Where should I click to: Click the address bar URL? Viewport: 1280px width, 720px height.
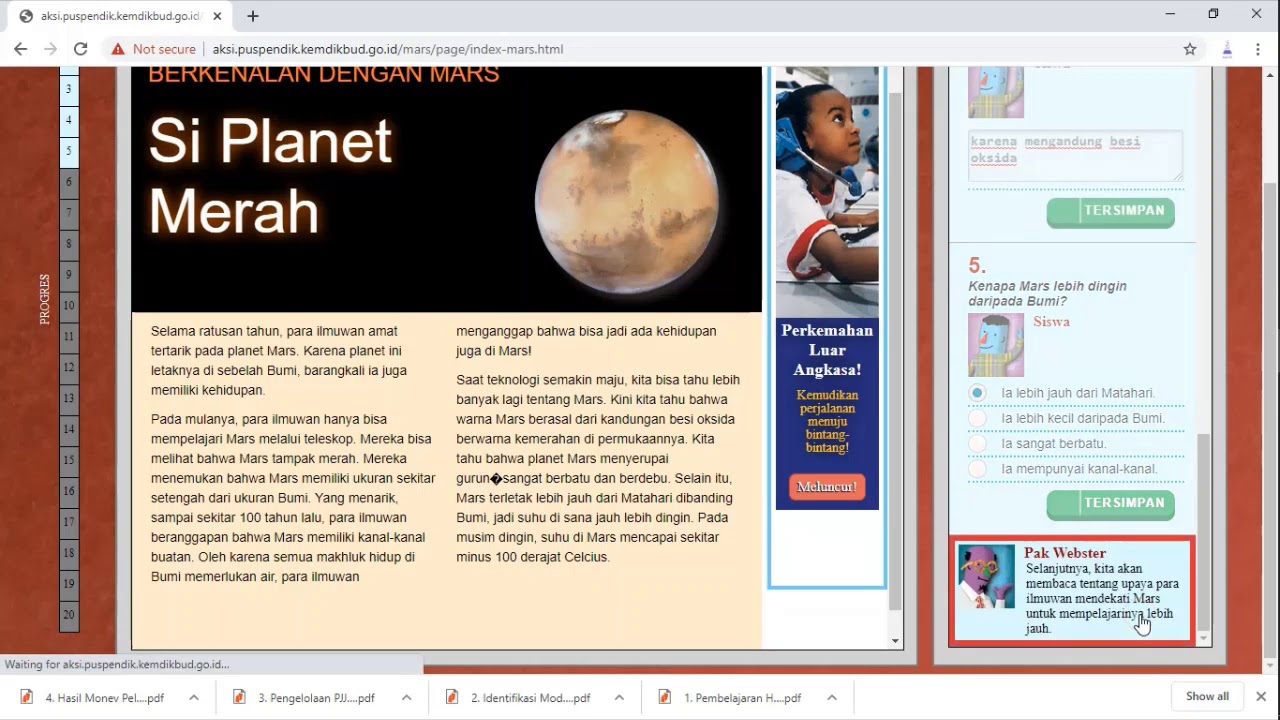(388, 49)
